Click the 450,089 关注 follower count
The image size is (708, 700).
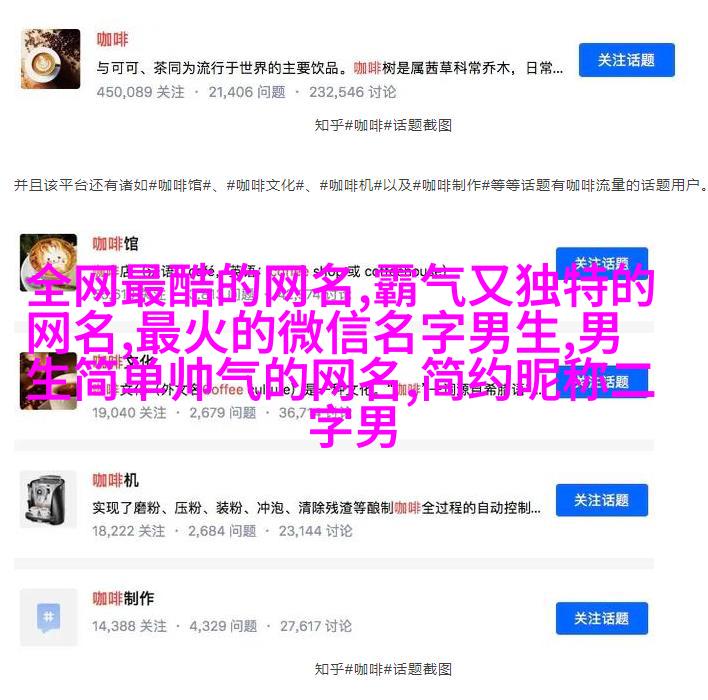[x=140, y=92]
